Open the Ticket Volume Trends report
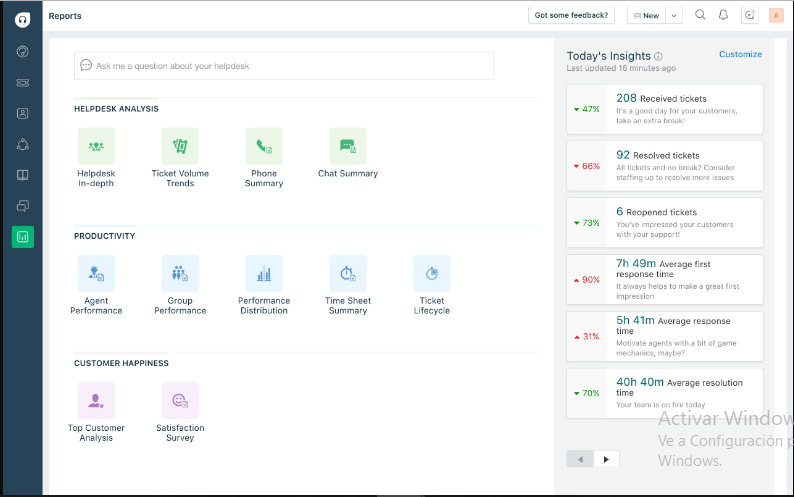 click(x=180, y=146)
